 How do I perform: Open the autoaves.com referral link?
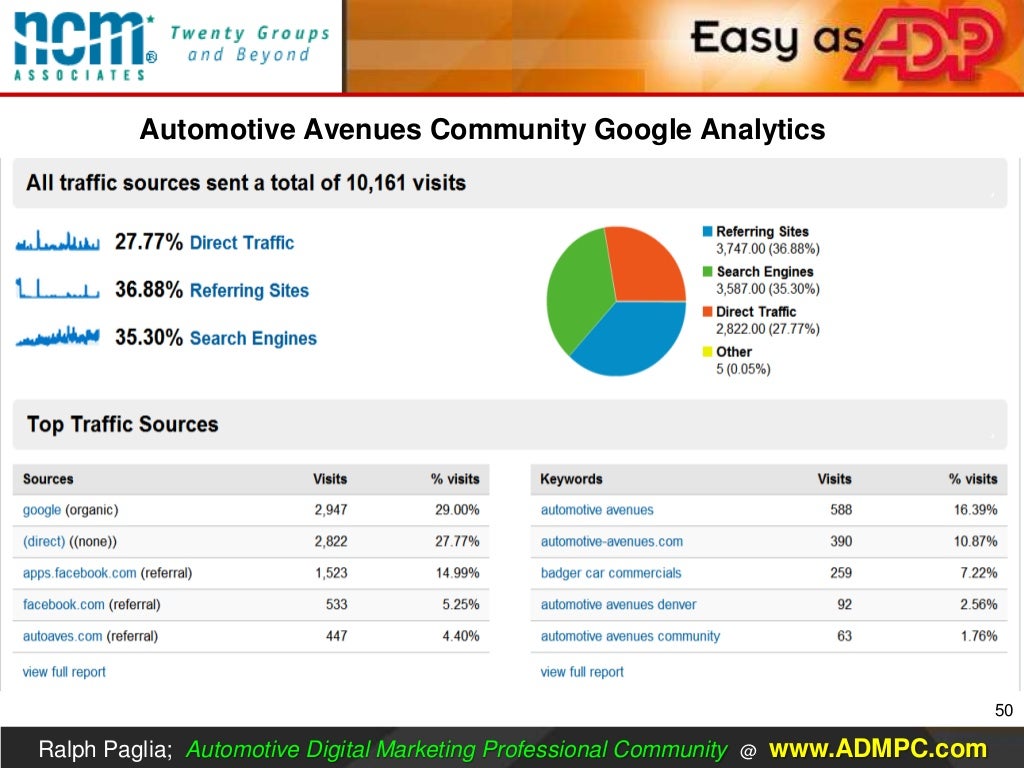tap(62, 636)
